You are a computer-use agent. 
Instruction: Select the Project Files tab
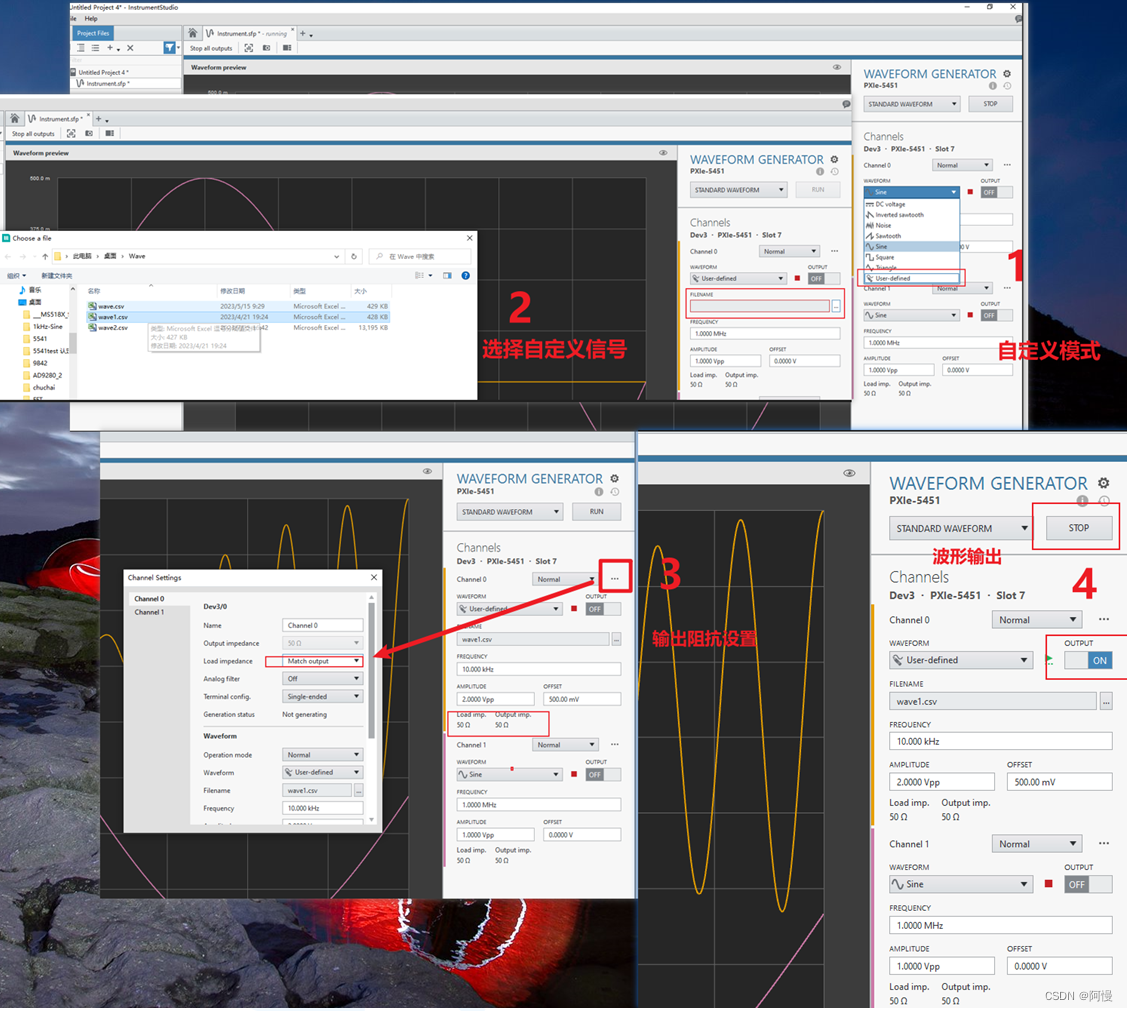93,33
